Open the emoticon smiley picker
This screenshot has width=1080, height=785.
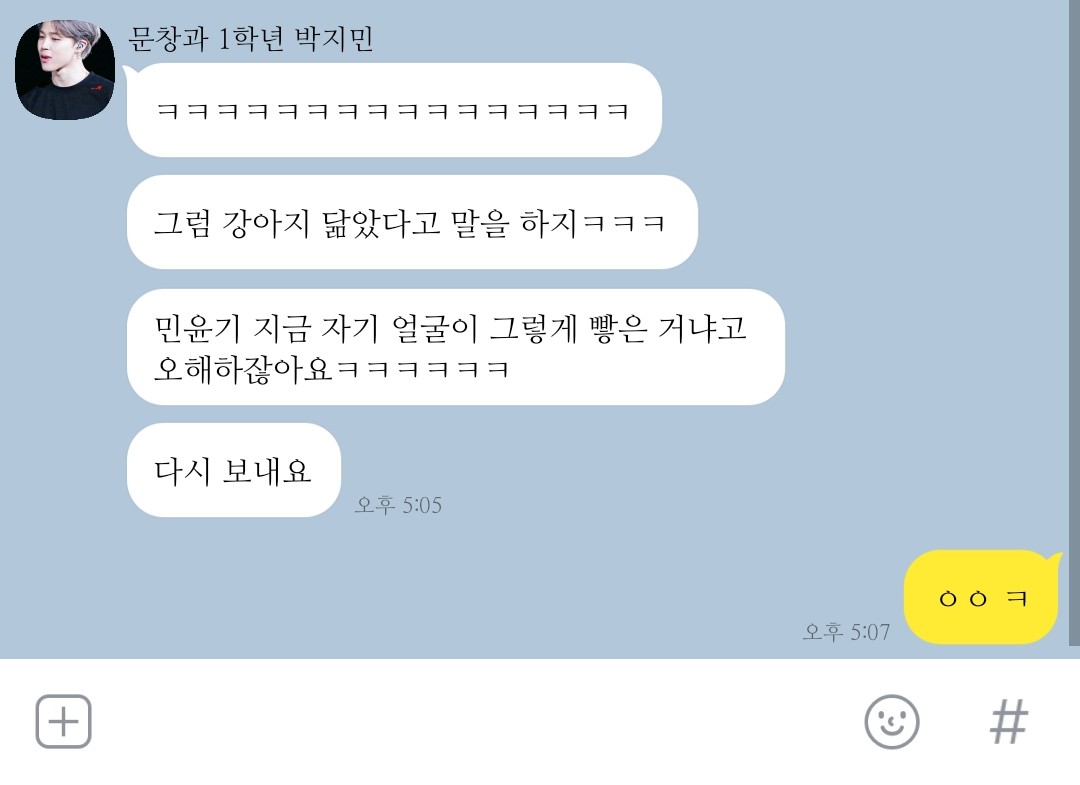click(x=891, y=722)
